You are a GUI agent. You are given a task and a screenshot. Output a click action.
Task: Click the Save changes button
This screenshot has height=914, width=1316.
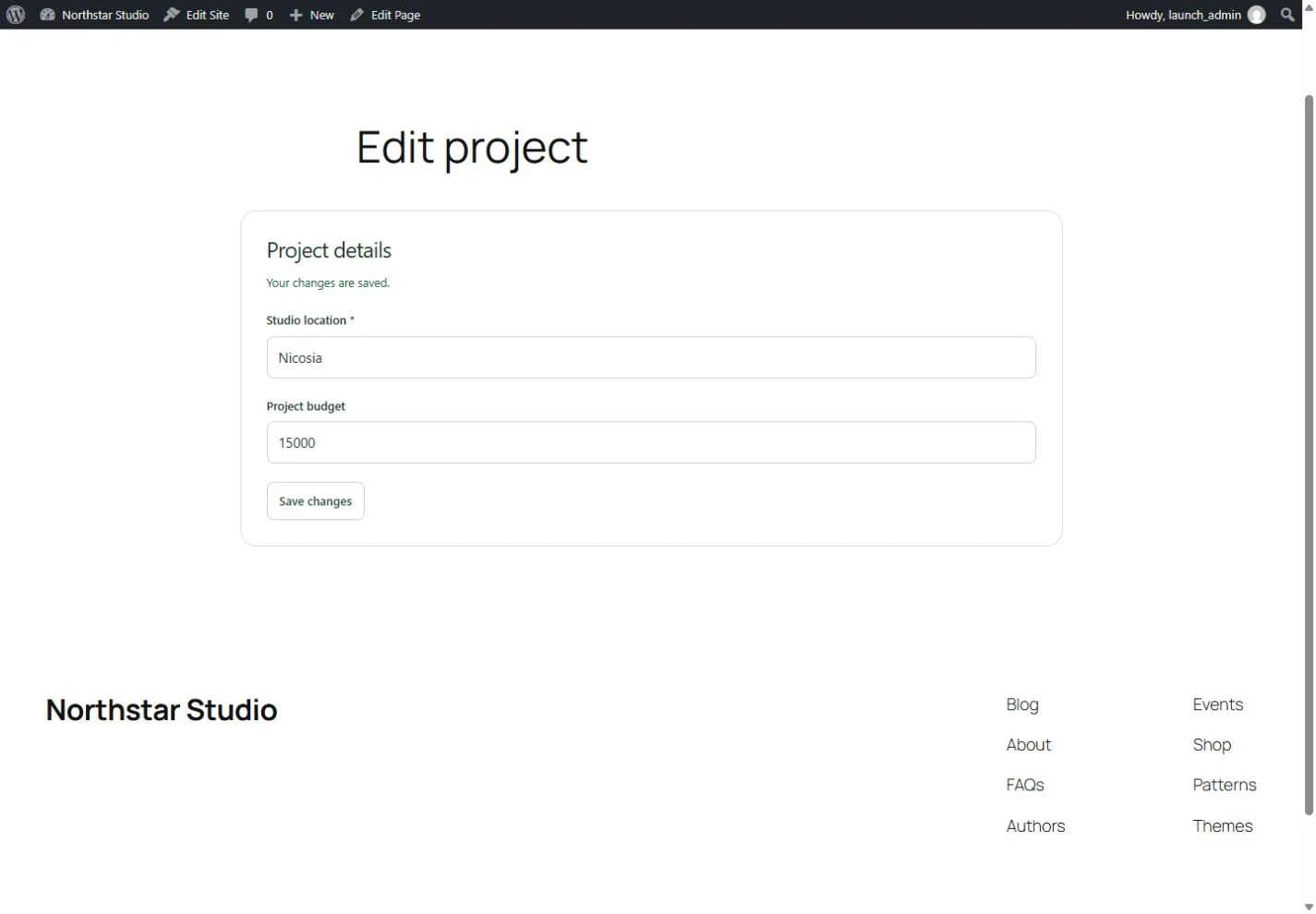click(316, 501)
